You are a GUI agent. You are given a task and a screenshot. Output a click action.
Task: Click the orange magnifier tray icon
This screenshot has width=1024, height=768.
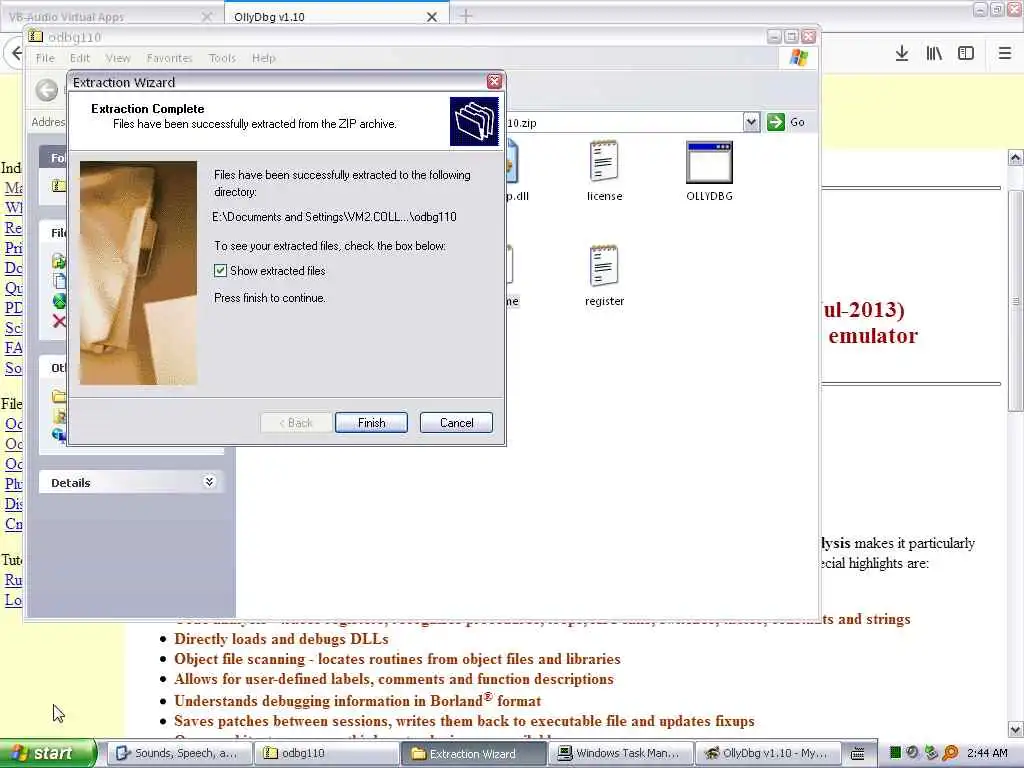pyautogui.click(x=951, y=753)
